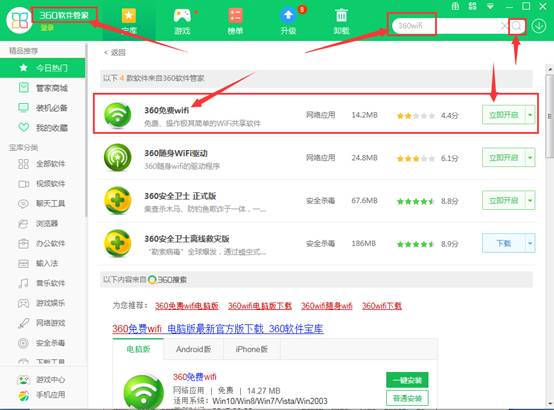Open 手机应用 at sidebar bottom

42,395
